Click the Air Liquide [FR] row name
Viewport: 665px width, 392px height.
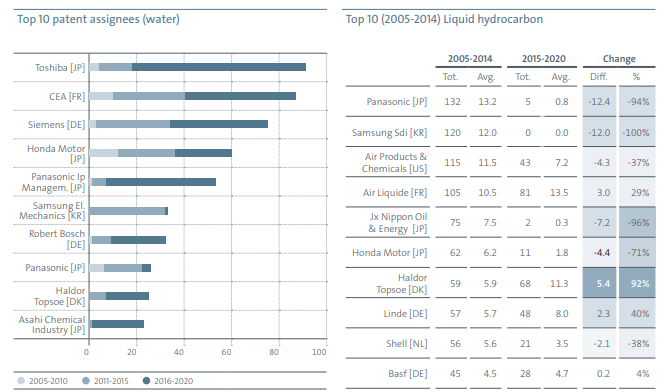tap(395, 193)
